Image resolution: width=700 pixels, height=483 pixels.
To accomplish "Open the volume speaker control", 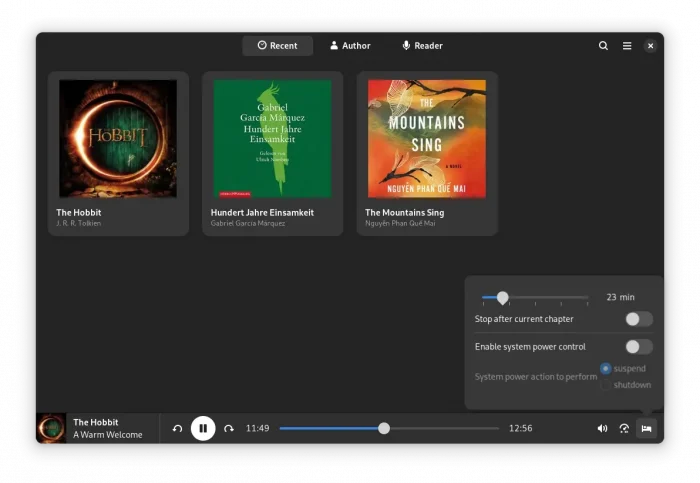I will [602, 429].
